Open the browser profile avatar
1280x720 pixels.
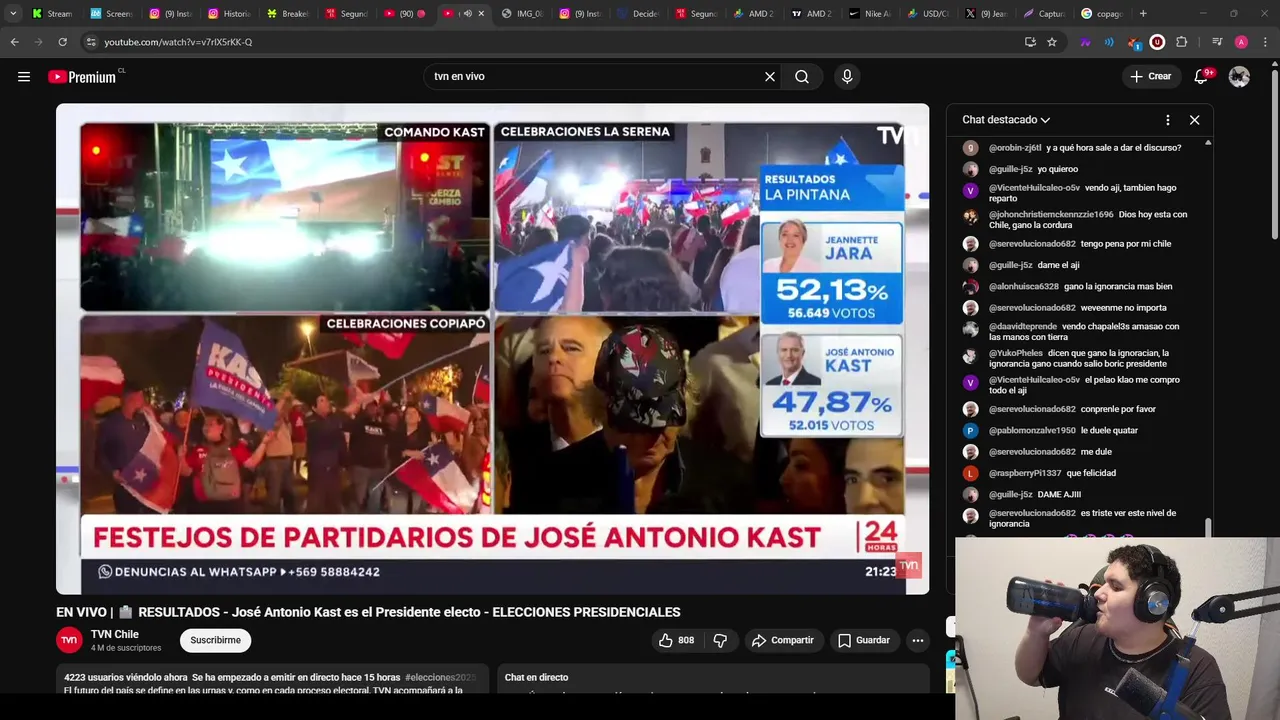pyautogui.click(x=1241, y=42)
